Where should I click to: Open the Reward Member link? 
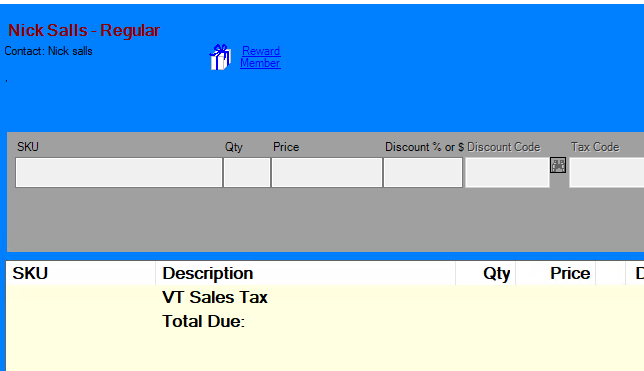260,57
